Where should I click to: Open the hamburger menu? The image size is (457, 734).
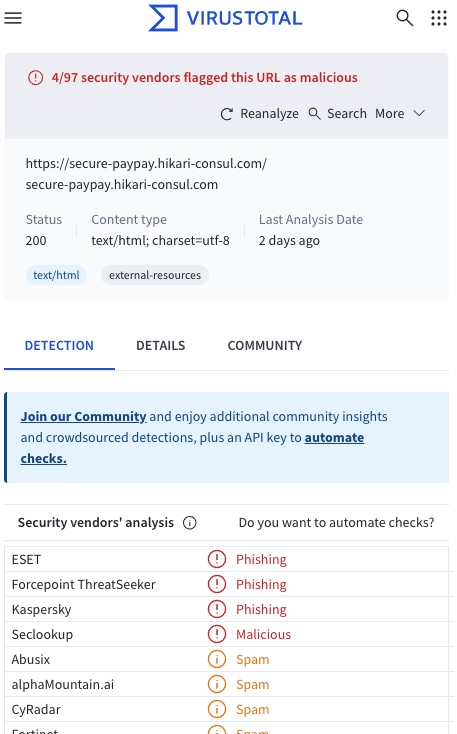(x=13, y=18)
